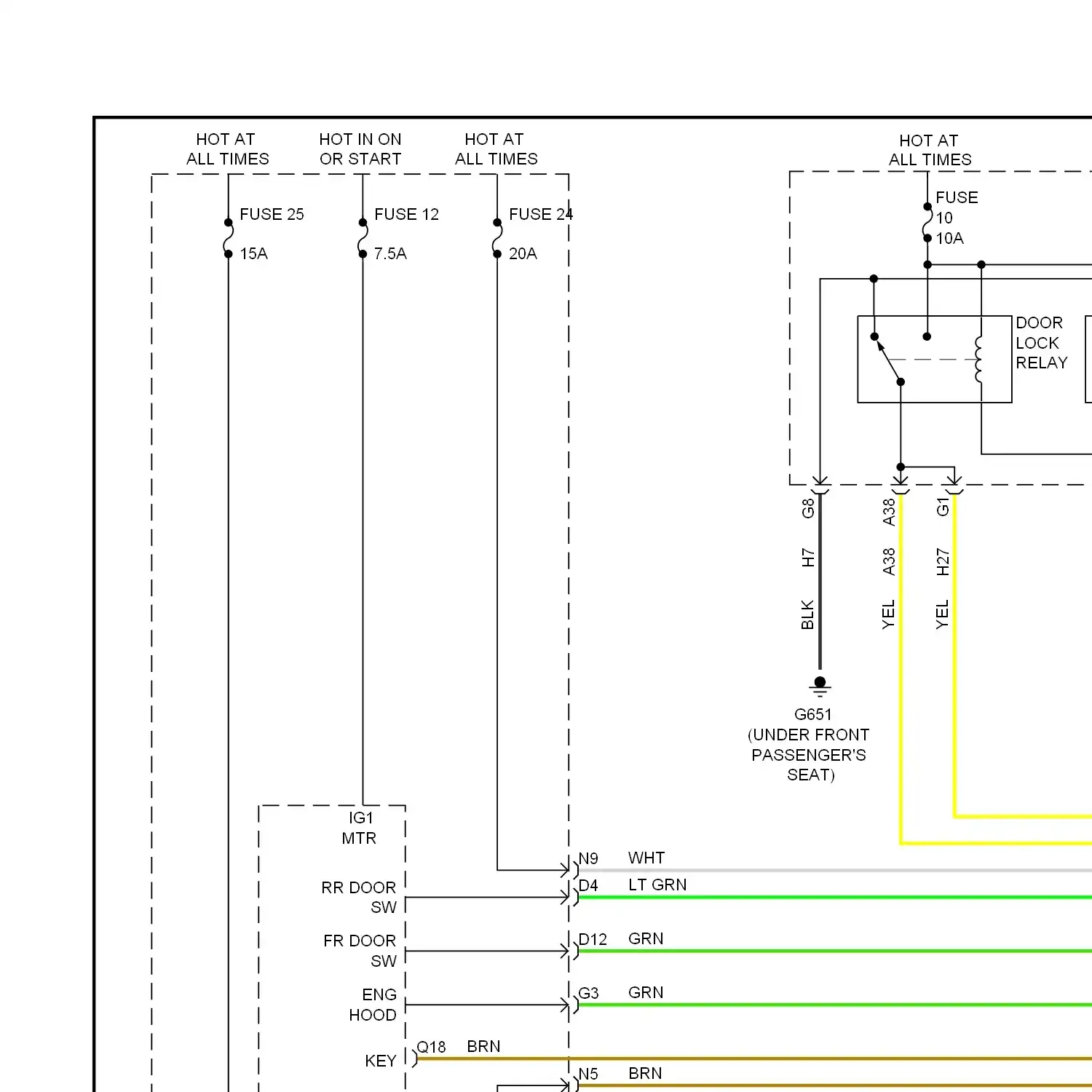Click the FUSE 25 fuse symbol
This screenshot has width=1092, height=1092.
pyautogui.click(x=228, y=238)
